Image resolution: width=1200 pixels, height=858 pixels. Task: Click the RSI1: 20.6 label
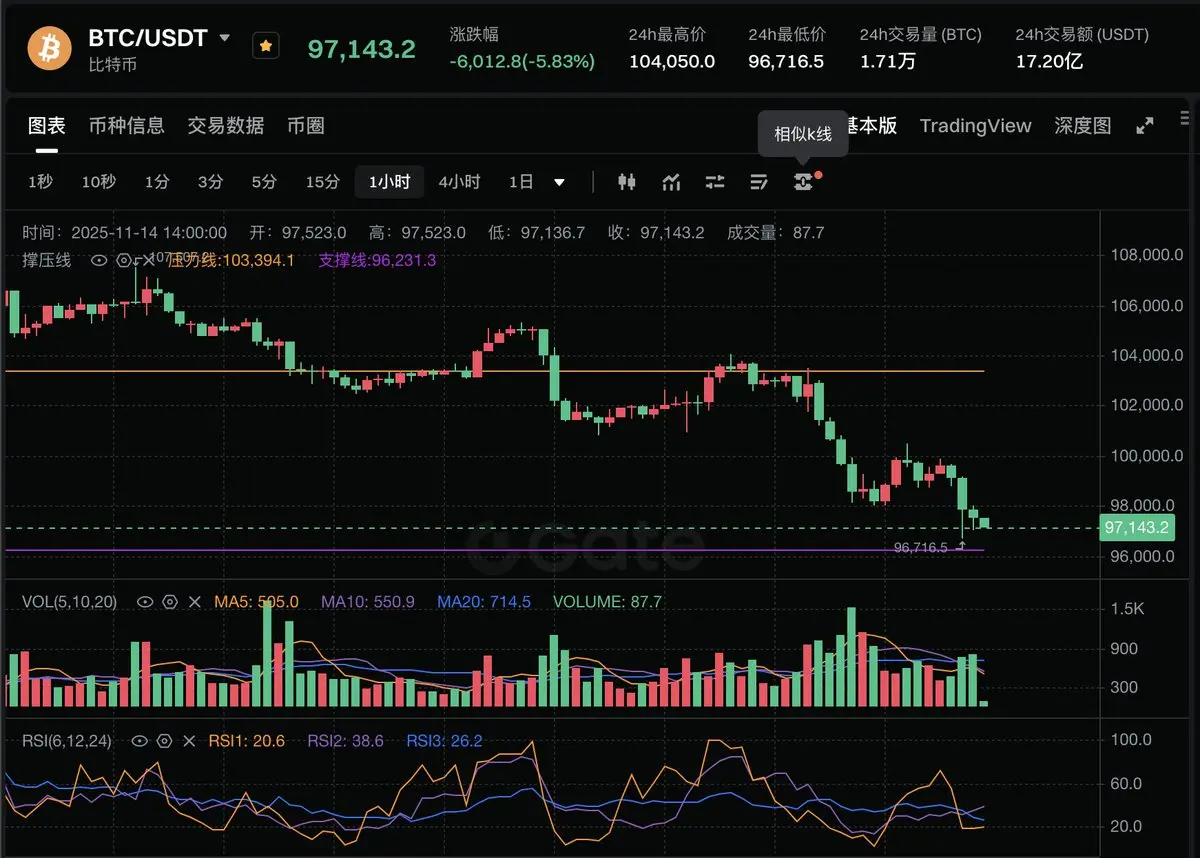[247, 741]
